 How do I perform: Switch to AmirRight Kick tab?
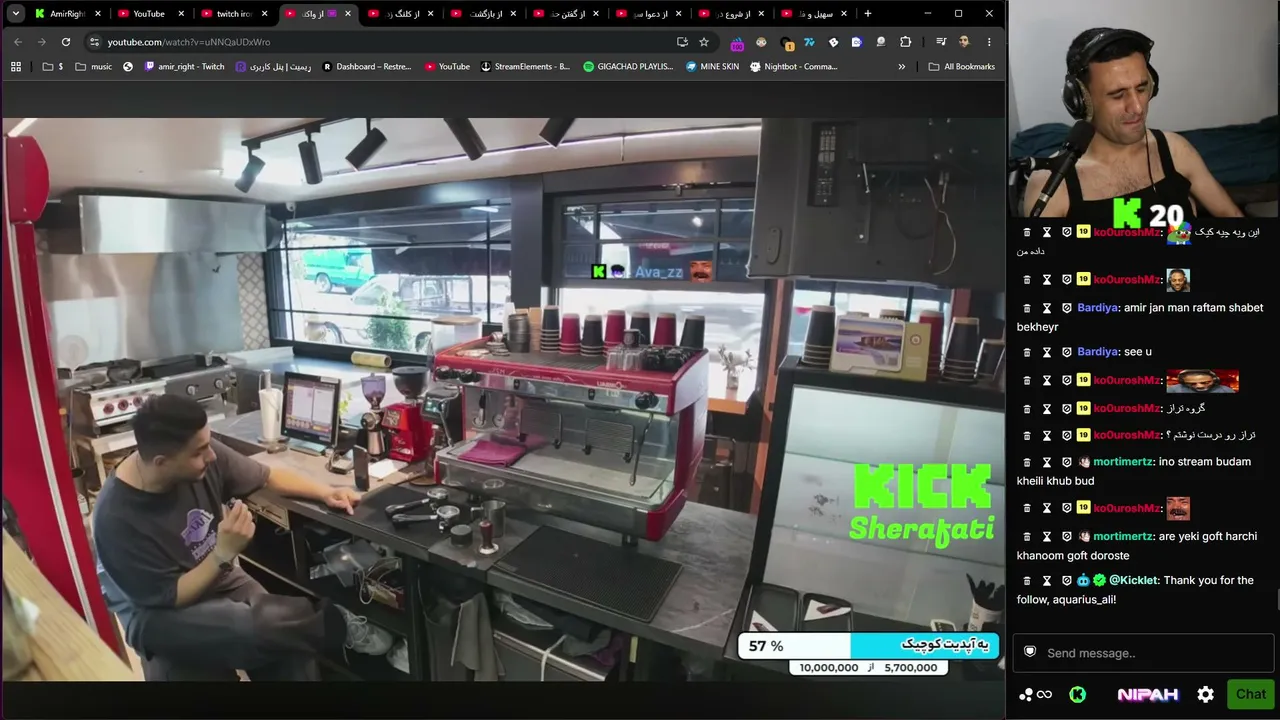66,14
